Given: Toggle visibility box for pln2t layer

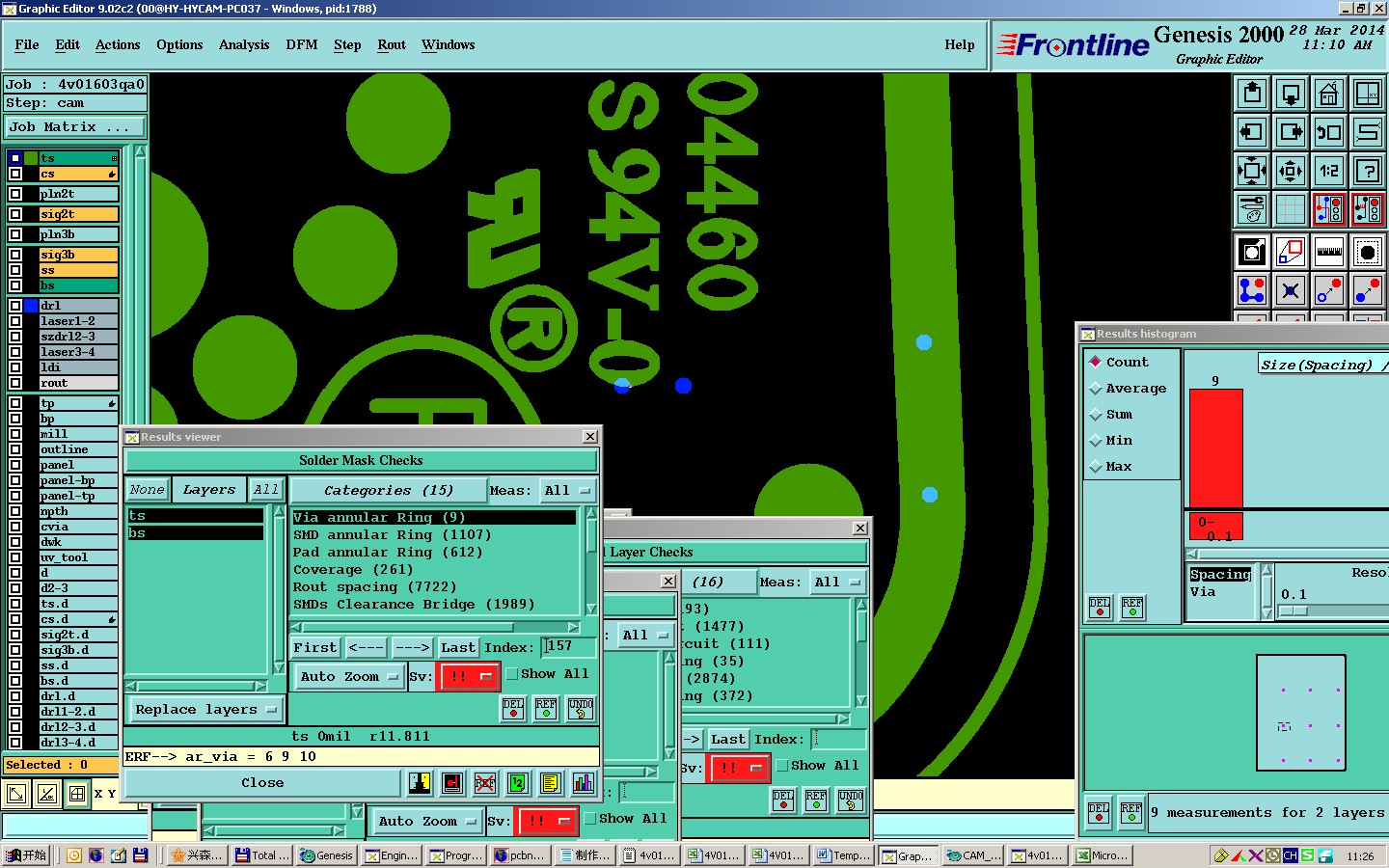Looking at the screenshot, I should (15, 194).
